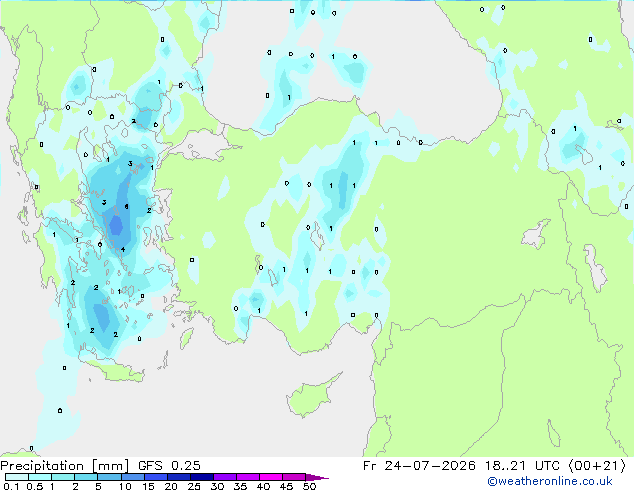Click the '(00+21)' forecast offset text
The width and height of the screenshot is (634, 490).
pyautogui.click(x=597, y=466)
